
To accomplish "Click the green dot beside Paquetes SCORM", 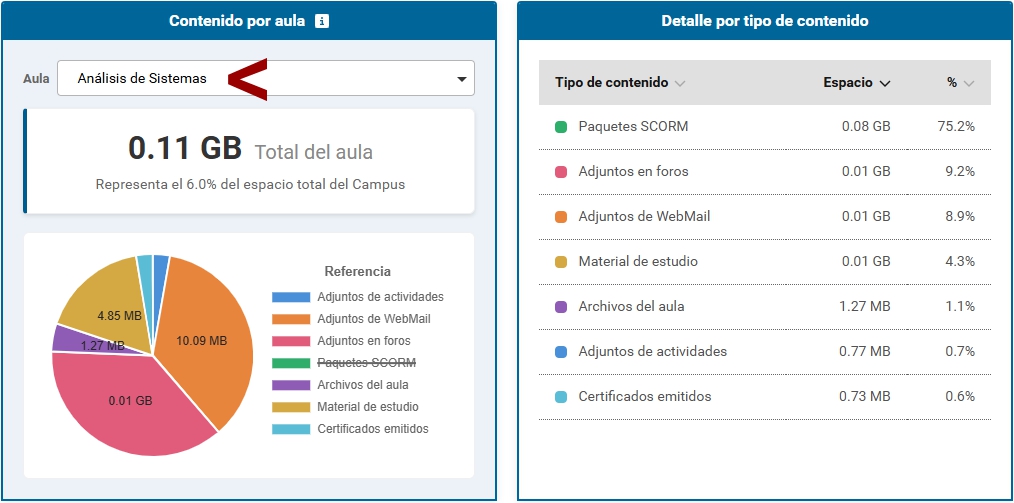I will pyautogui.click(x=561, y=127).
